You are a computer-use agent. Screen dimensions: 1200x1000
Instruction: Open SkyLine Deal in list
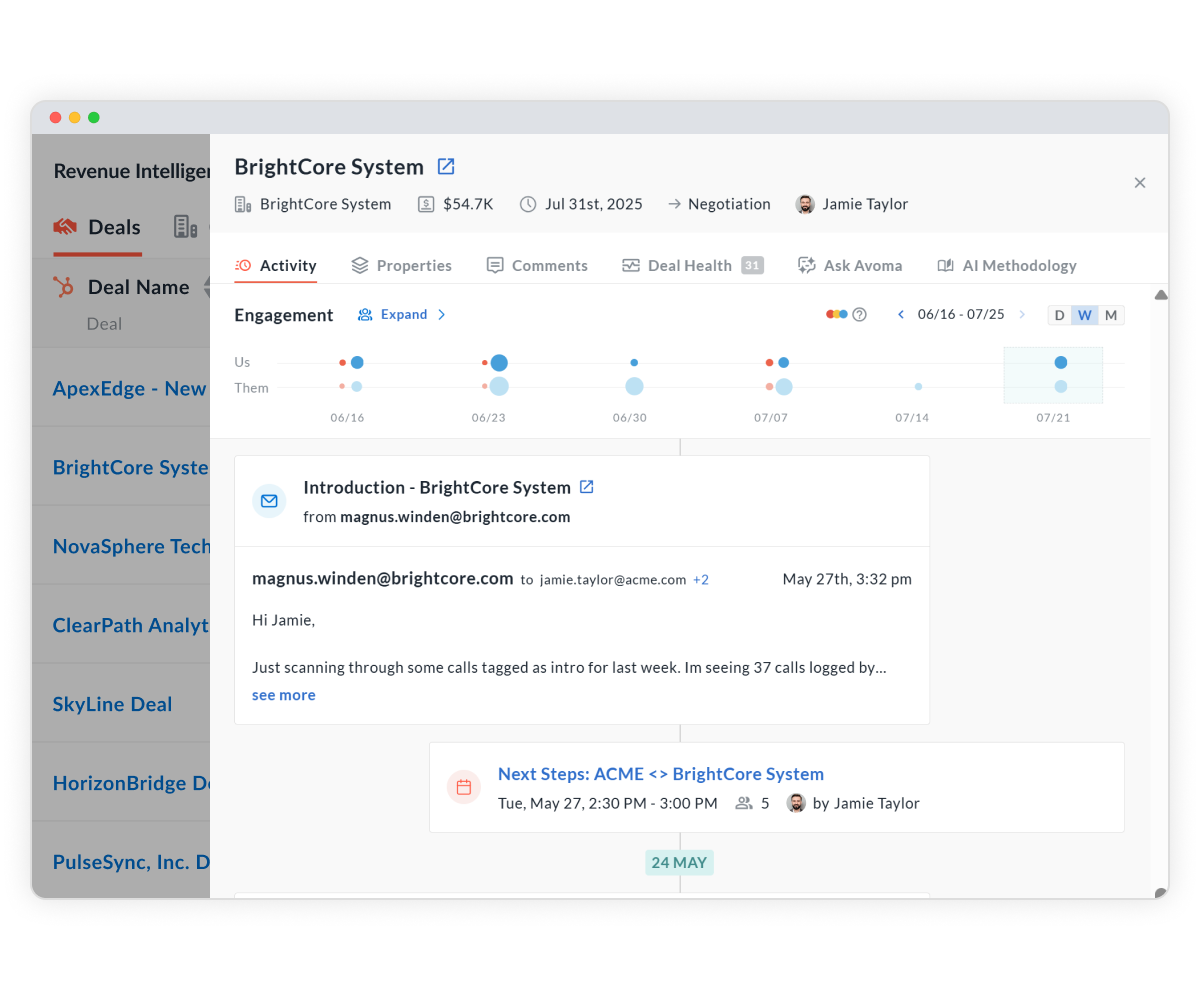pos(112,704)
